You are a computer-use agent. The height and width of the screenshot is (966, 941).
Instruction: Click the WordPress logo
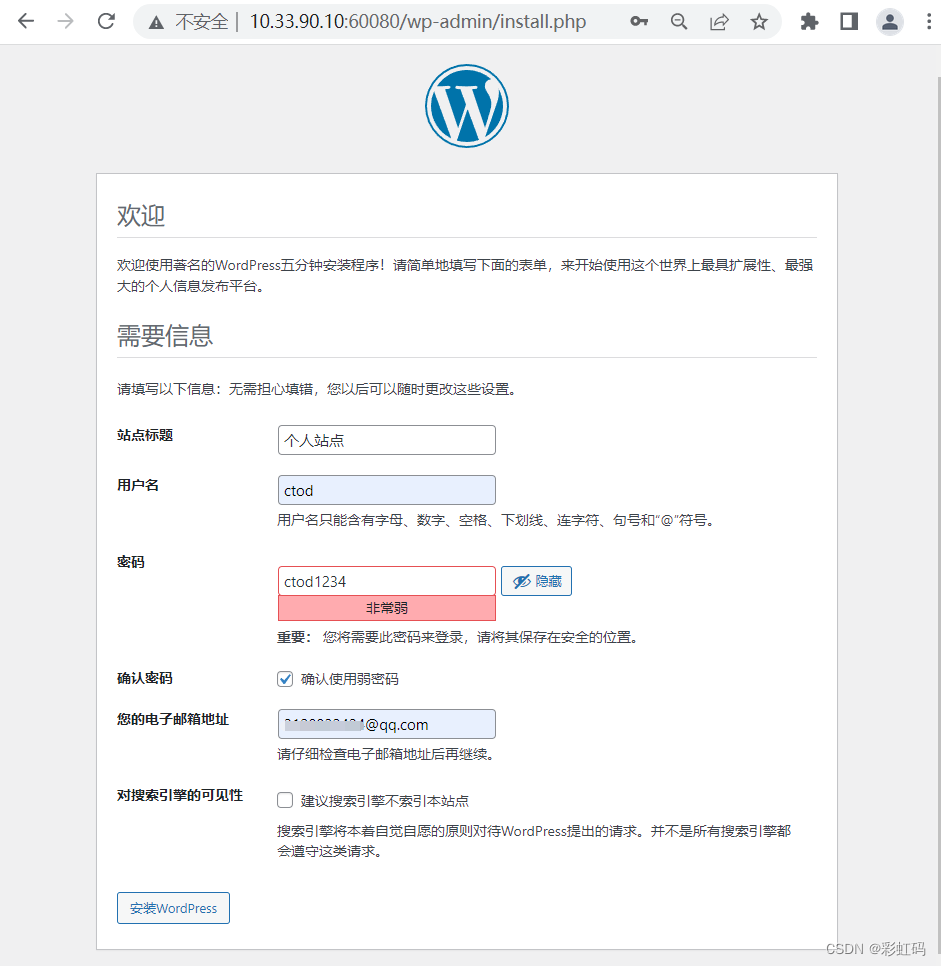[x=466, y=106]
